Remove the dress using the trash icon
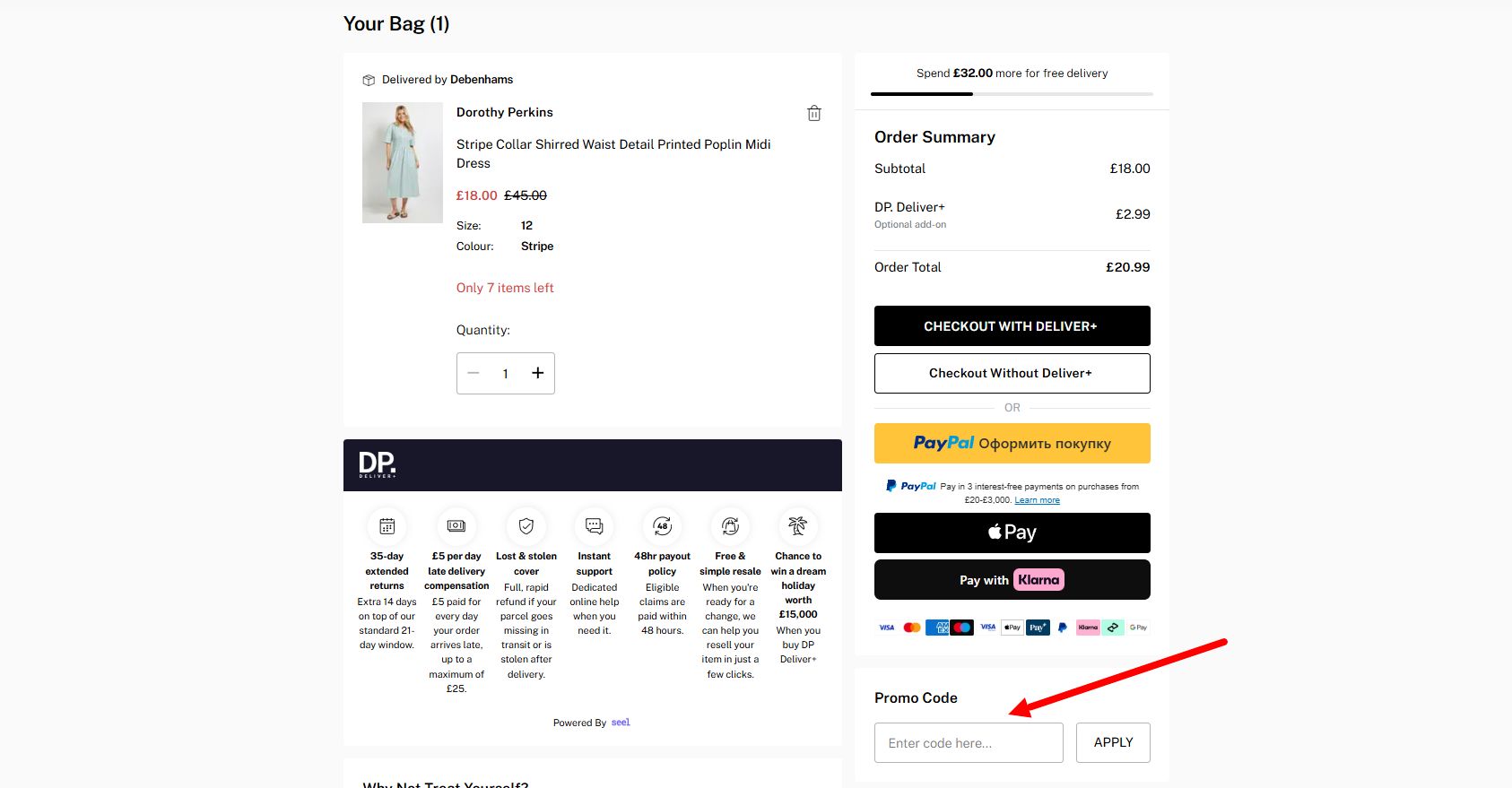 click(814, 113)
